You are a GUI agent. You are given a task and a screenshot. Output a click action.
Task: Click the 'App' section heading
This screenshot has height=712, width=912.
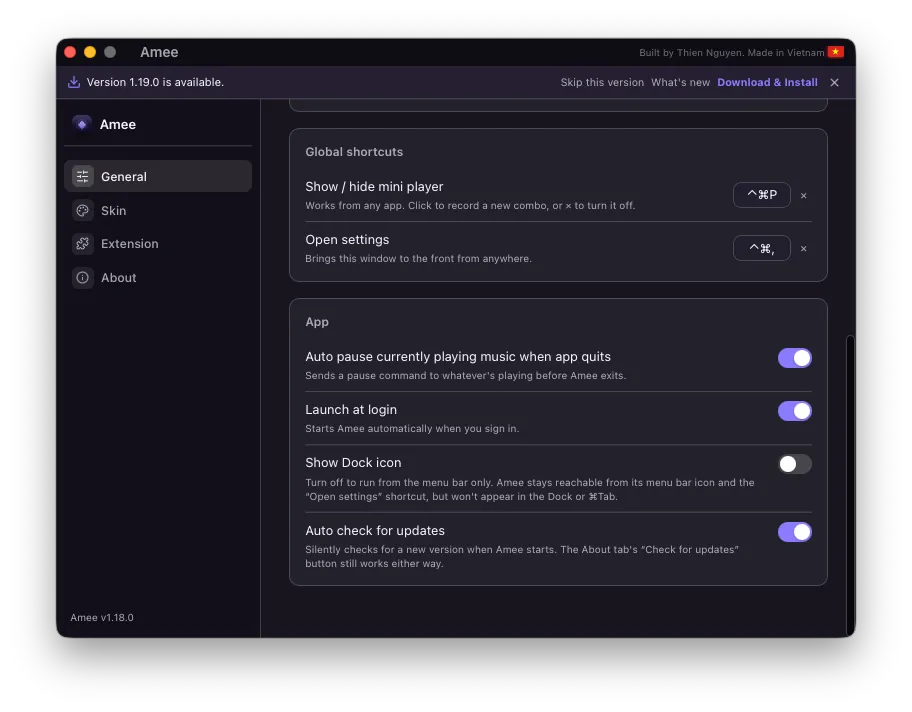[317, 322]
